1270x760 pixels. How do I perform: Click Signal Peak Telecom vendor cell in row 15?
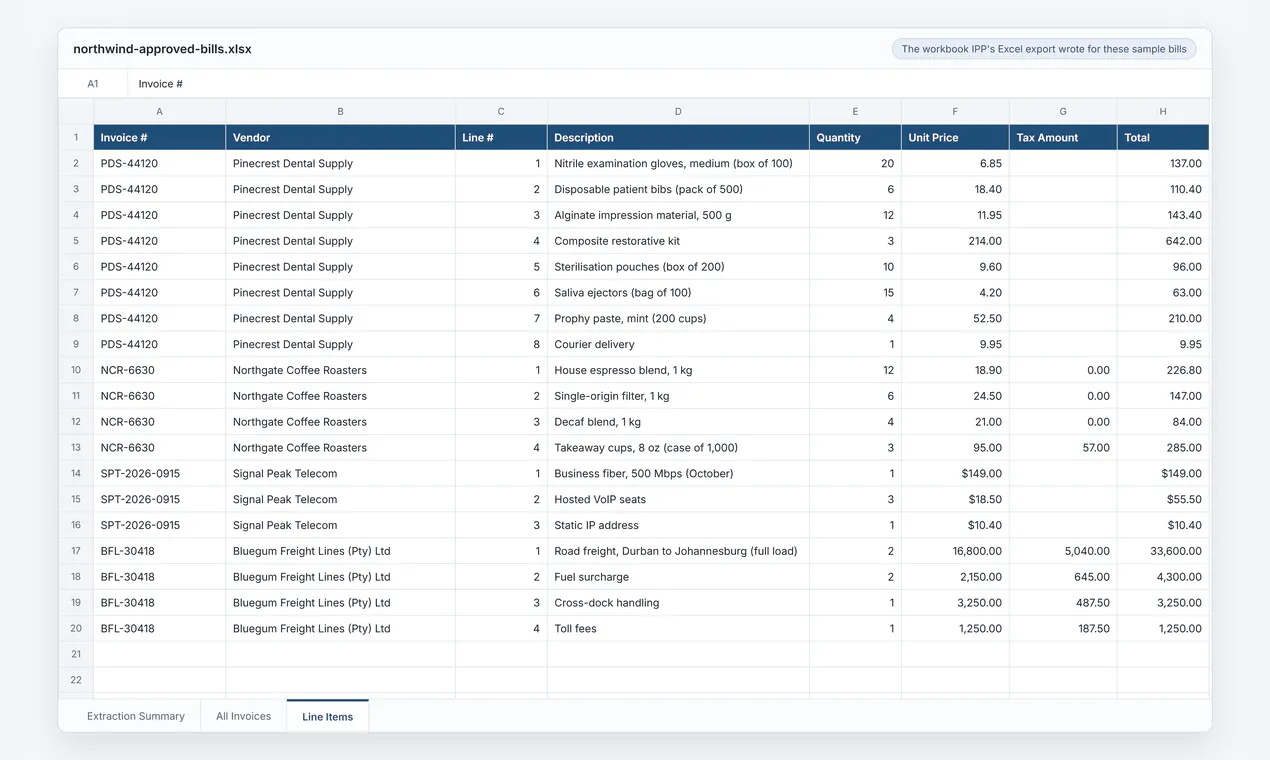[x=340, y=499]
